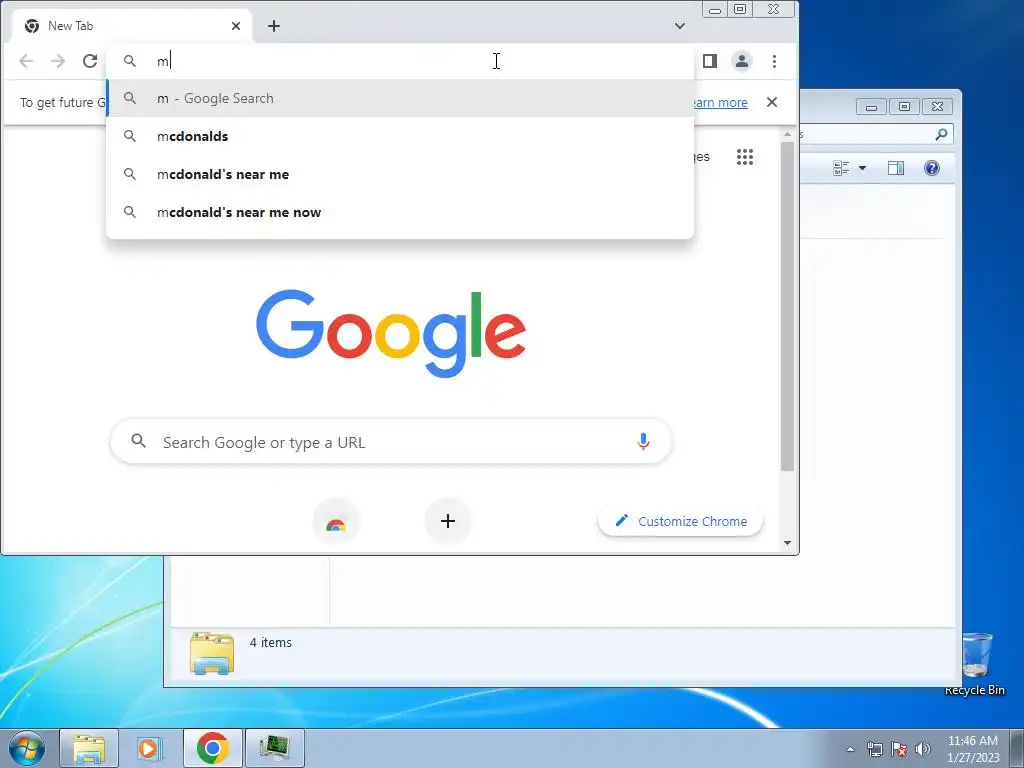Click the reload page icon in Chrome
Image resolution: width=1024 pixels, height=768 pixels.
click(x=90, y=61)
